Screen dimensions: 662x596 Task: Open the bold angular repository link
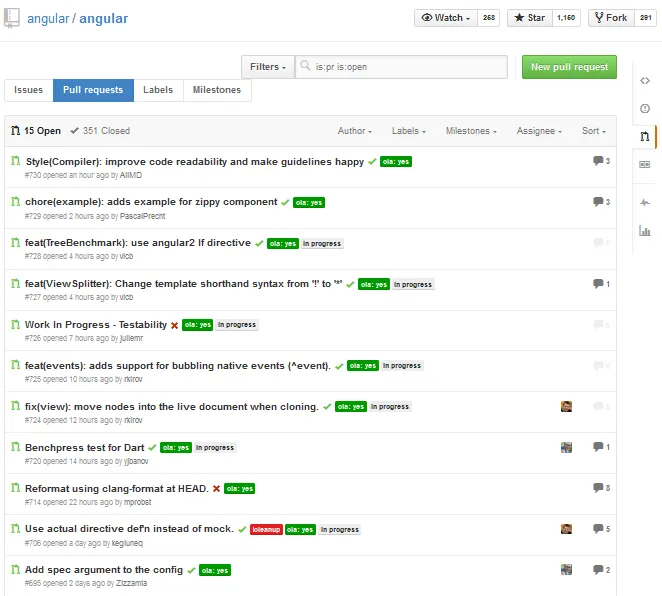coord(103,19)
